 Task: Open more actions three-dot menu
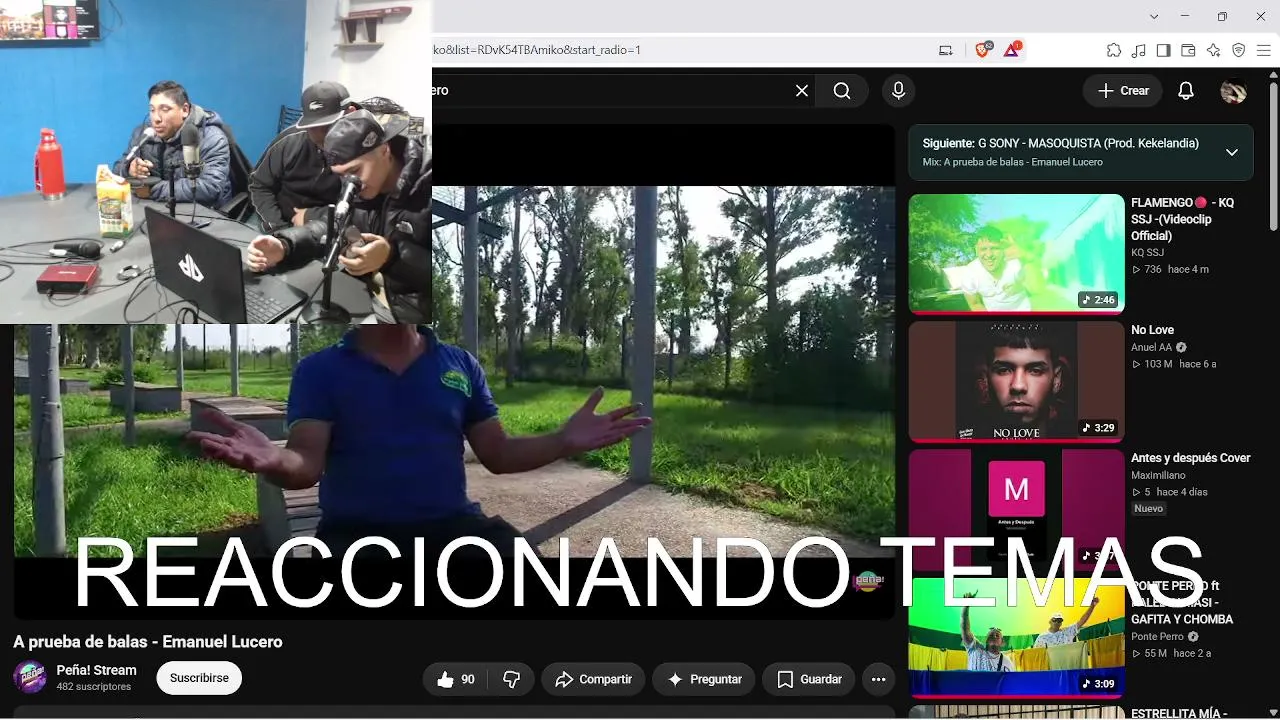(x=878, y=679)
